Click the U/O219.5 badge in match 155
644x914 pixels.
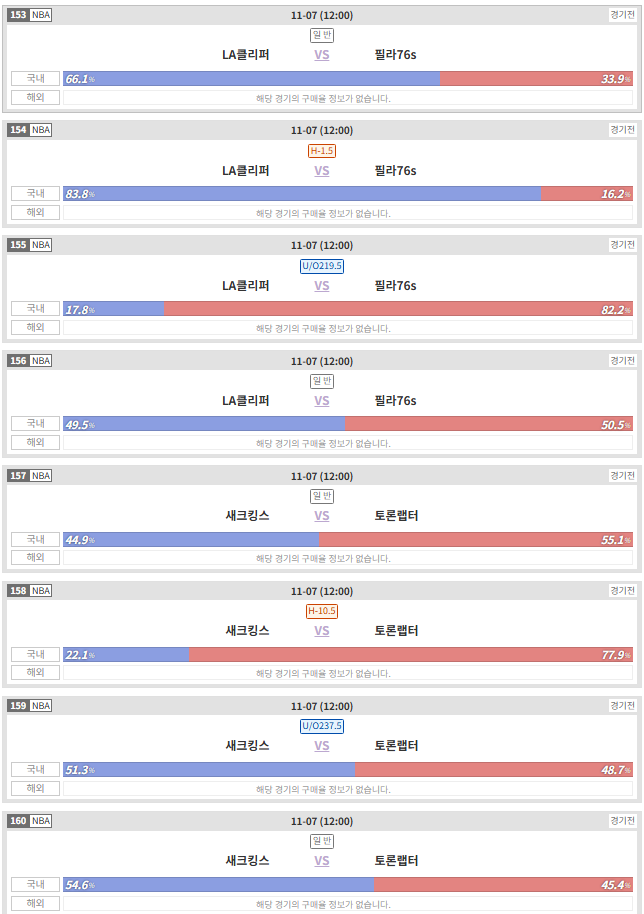pyautogui.click(x=322, y=266)
